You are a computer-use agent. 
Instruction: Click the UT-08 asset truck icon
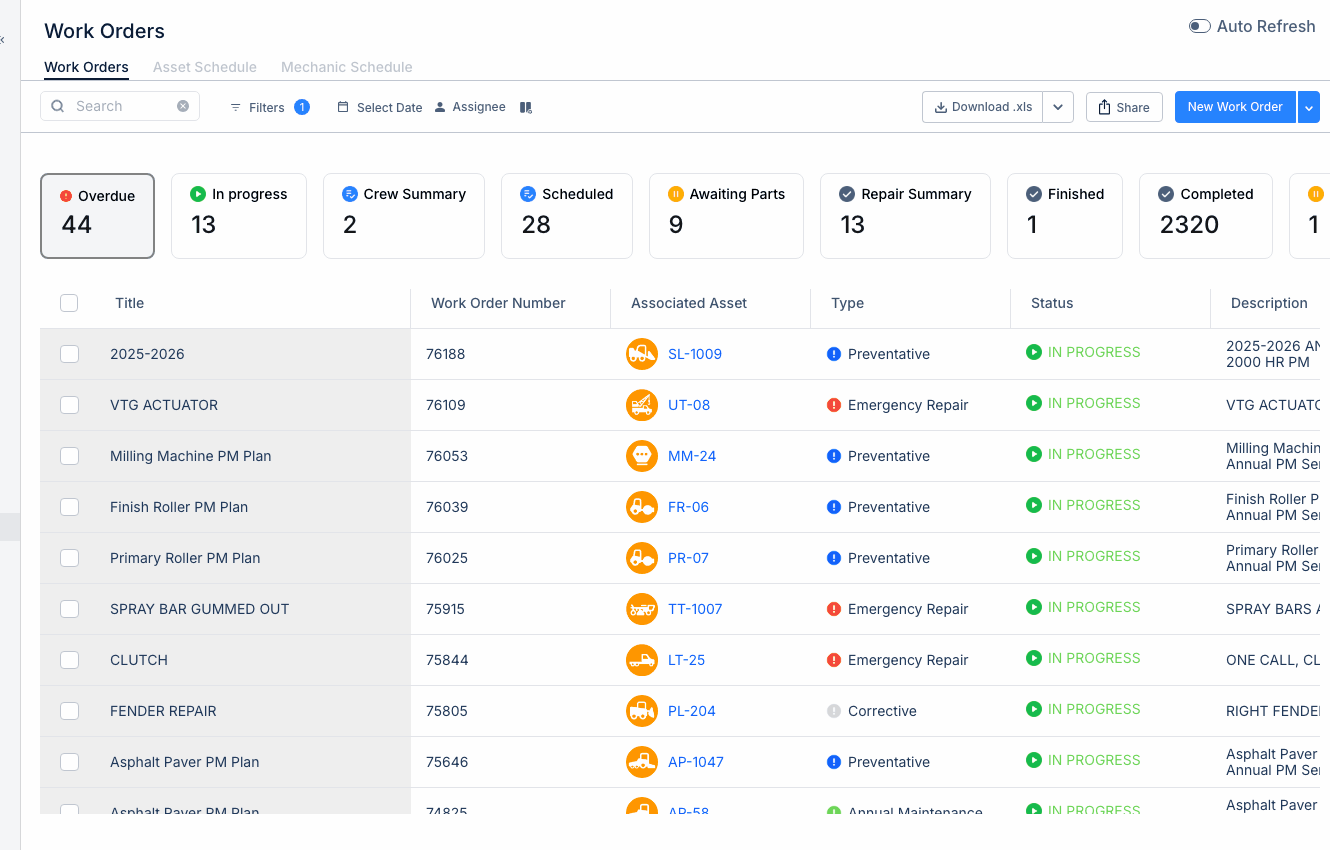click(642, 405)
